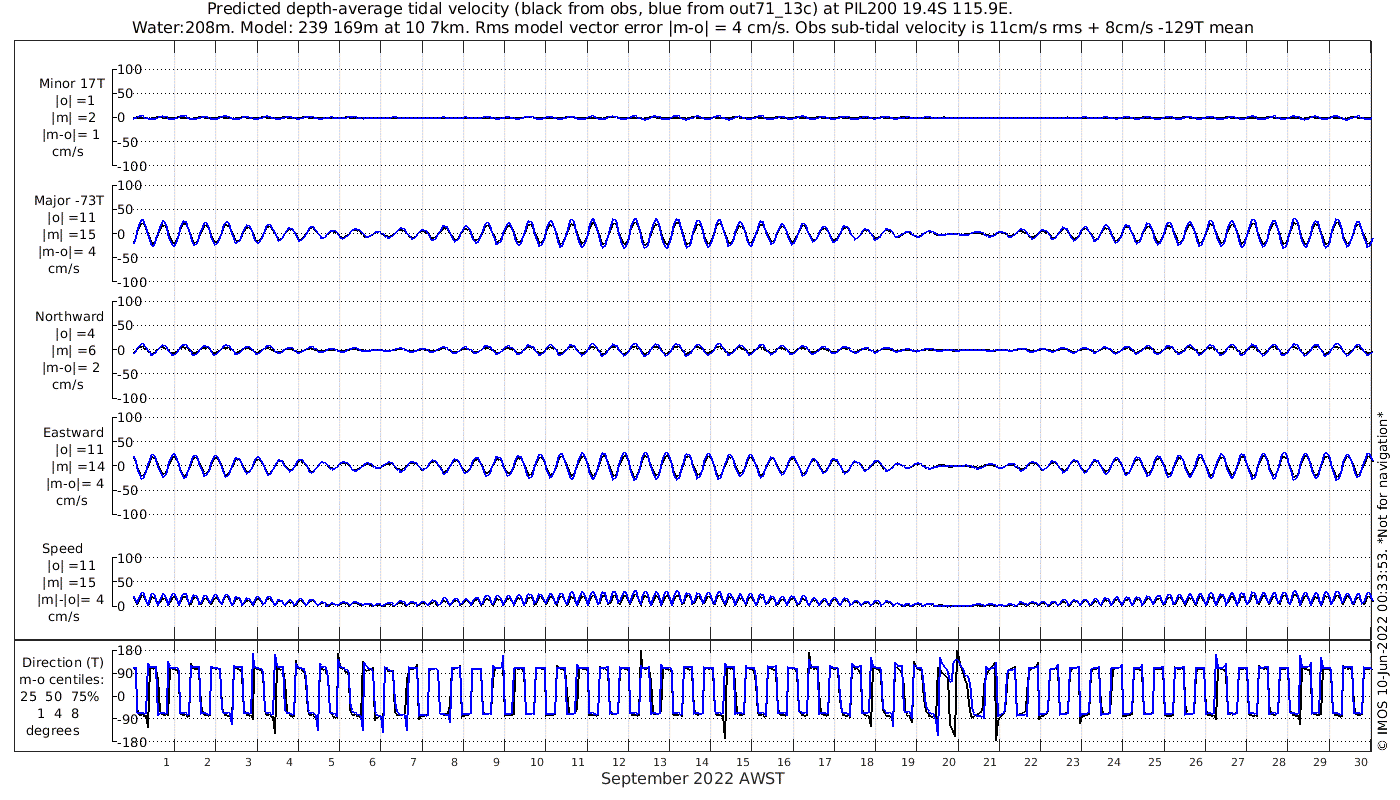Image resolution: width=1400 pixels, height=800 pixels.
Task: Click the IMOS copyright notice on the right edge
Action: 1383,580
